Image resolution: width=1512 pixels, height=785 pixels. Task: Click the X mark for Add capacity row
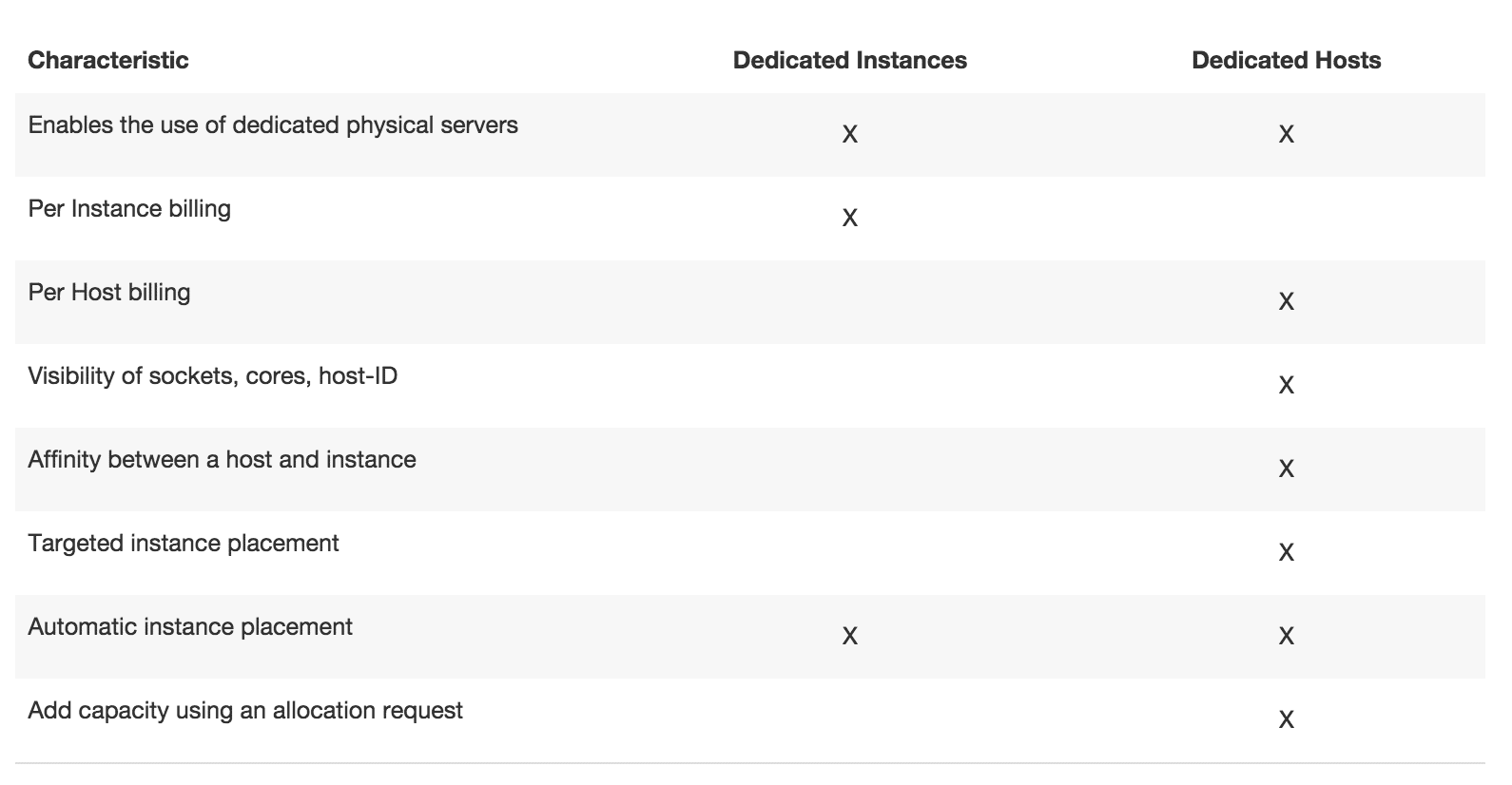(x=1286, y=719)
